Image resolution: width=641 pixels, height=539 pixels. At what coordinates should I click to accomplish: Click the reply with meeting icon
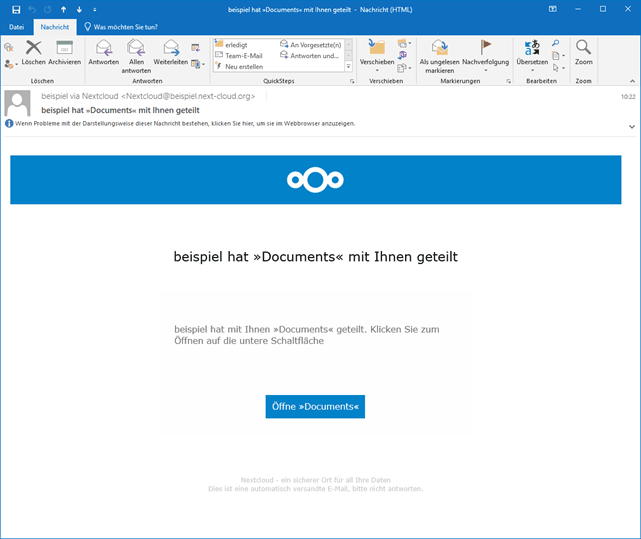click(x=196, y=48)
